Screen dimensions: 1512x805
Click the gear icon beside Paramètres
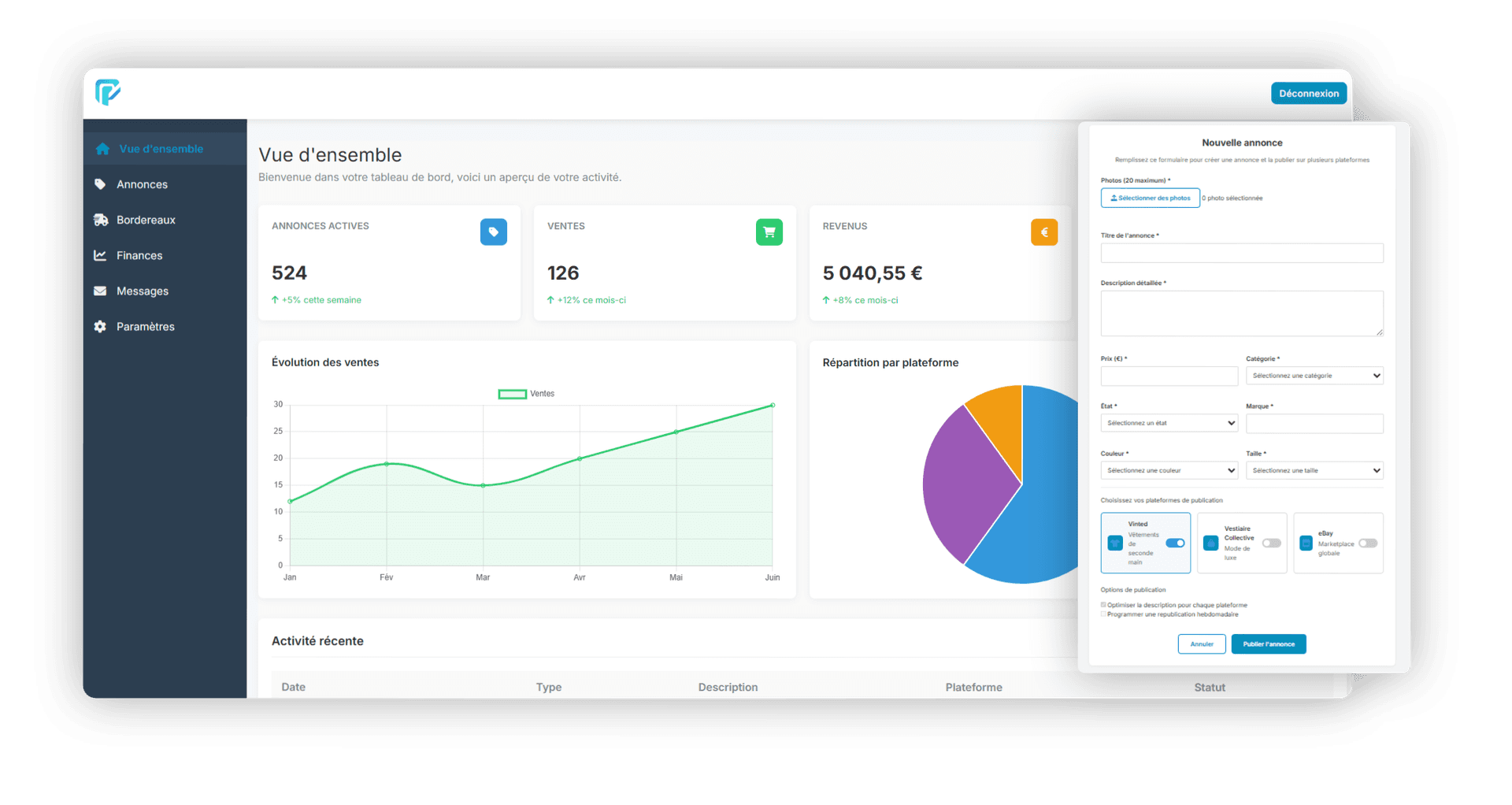100,326
